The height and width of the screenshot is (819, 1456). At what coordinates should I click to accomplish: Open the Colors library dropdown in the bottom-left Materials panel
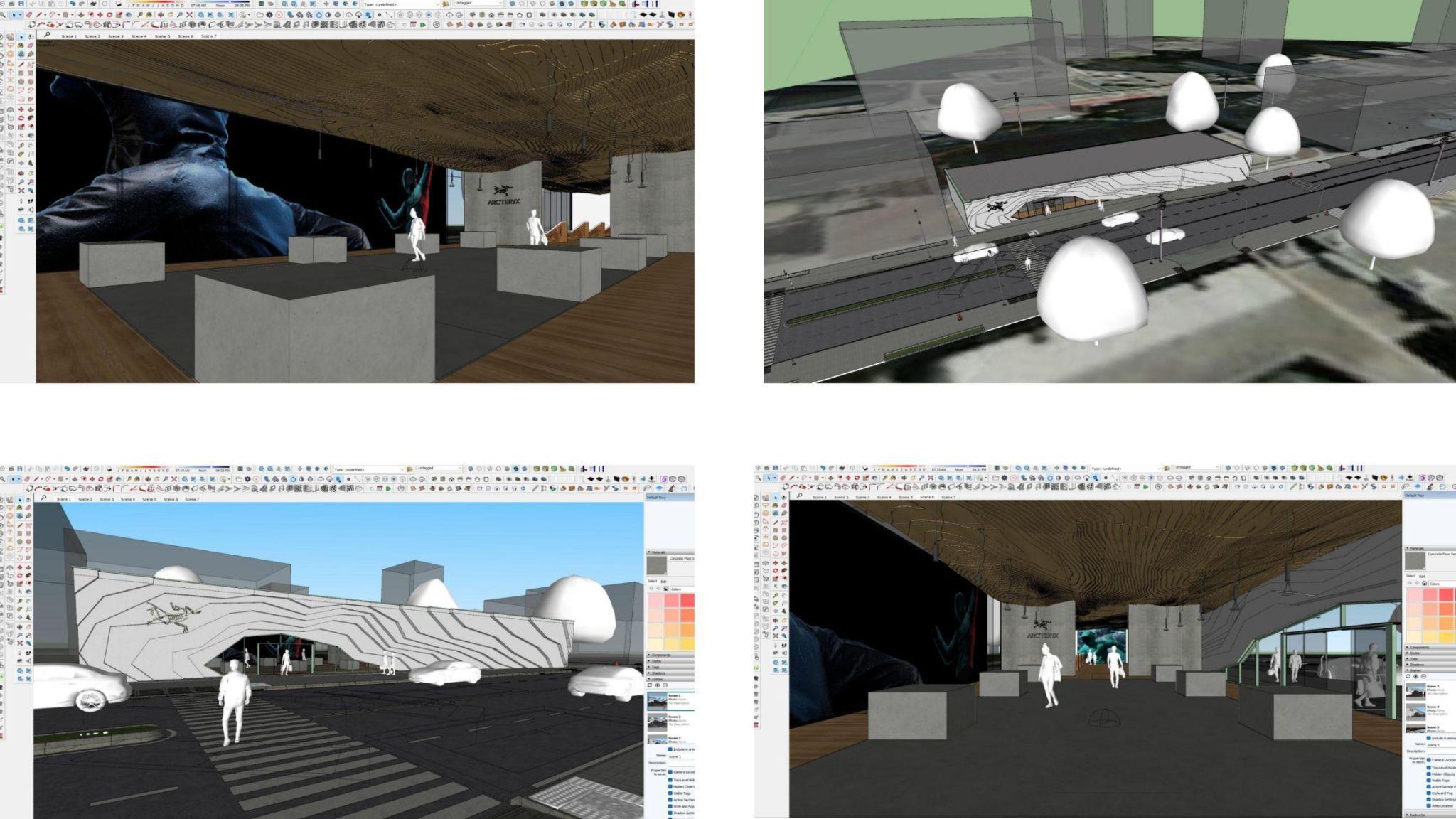682,589
